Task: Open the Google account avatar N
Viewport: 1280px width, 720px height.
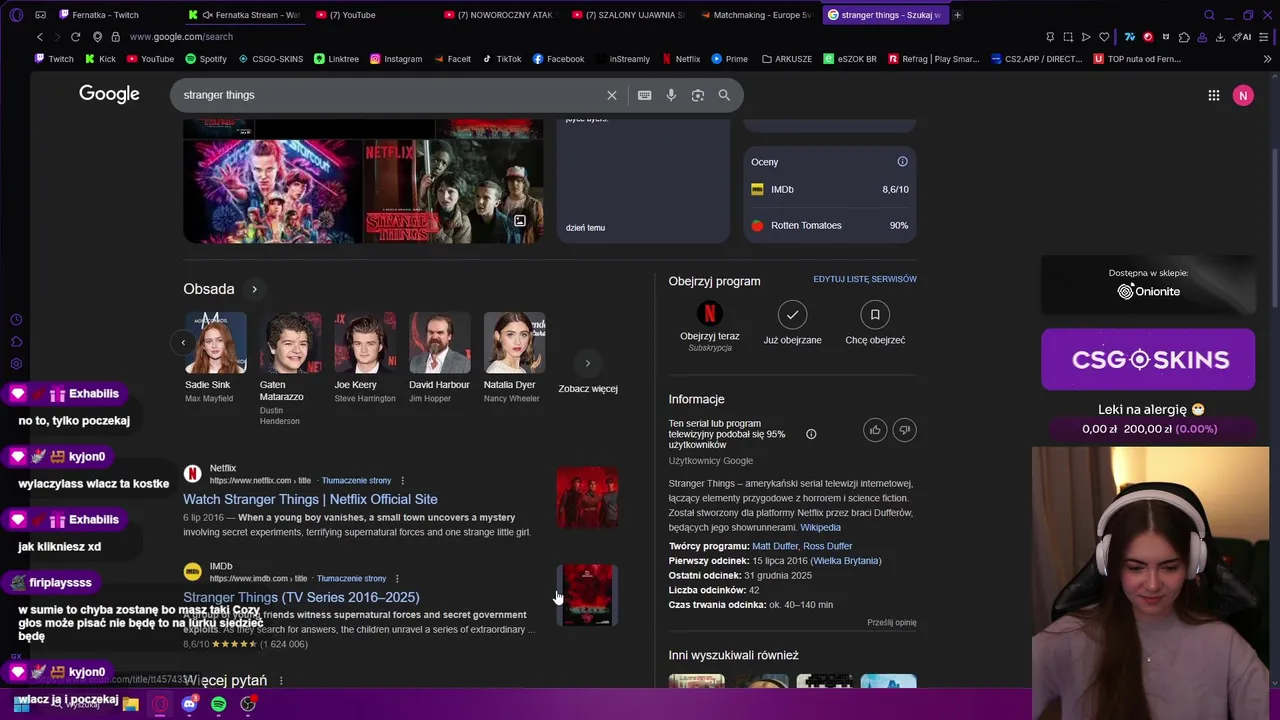Action: pos(1243,95)
